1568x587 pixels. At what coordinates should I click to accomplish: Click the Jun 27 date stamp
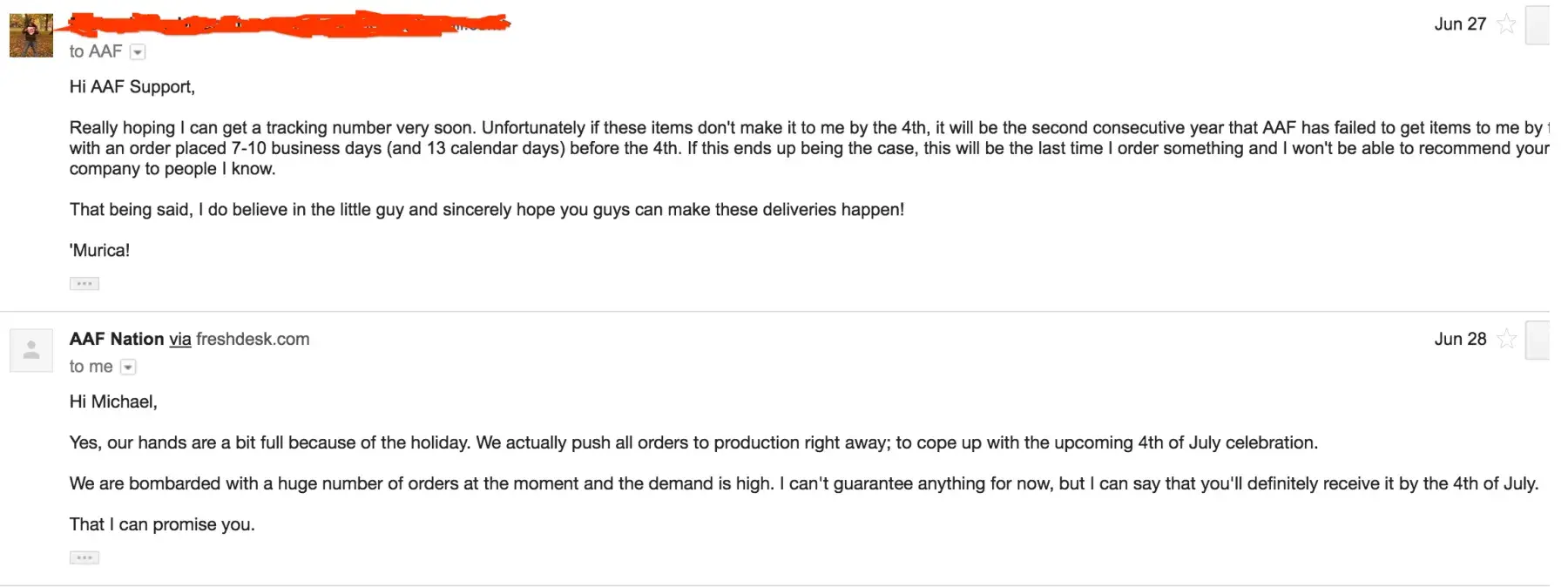[1460, 24]
